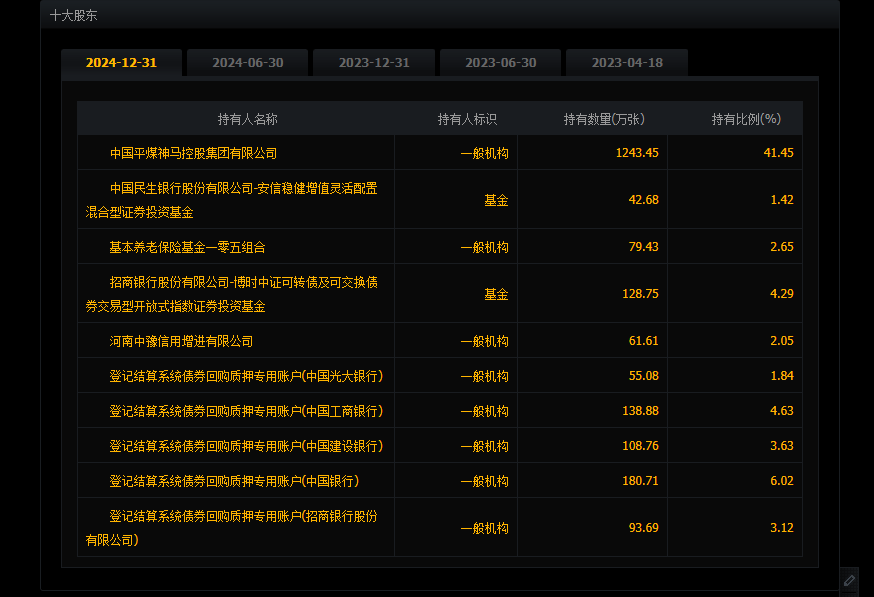Screen dimensions: 874x597
Task: Click holding ratio 4.63
Action: 782,411
